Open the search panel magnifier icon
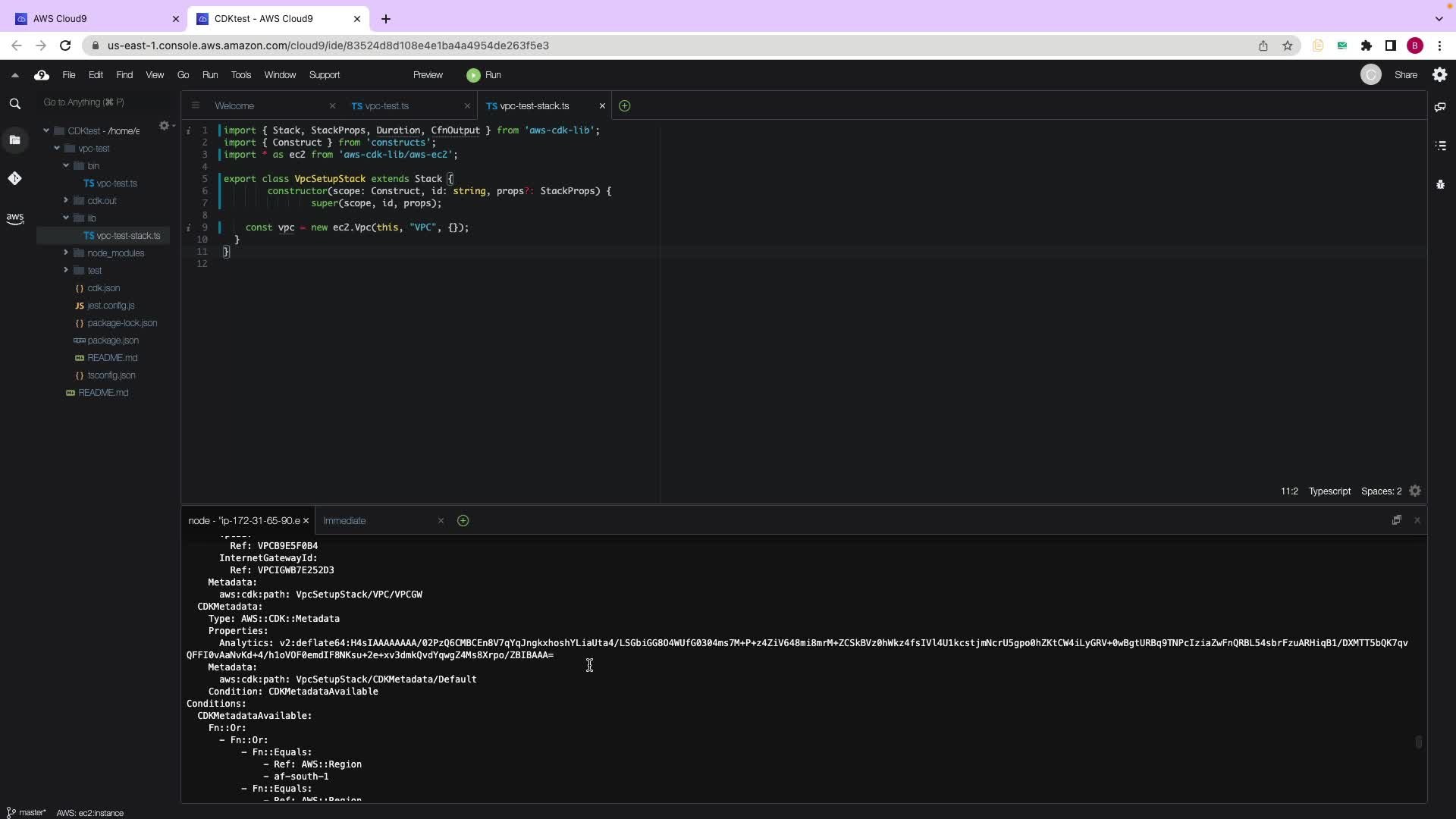 14,104
